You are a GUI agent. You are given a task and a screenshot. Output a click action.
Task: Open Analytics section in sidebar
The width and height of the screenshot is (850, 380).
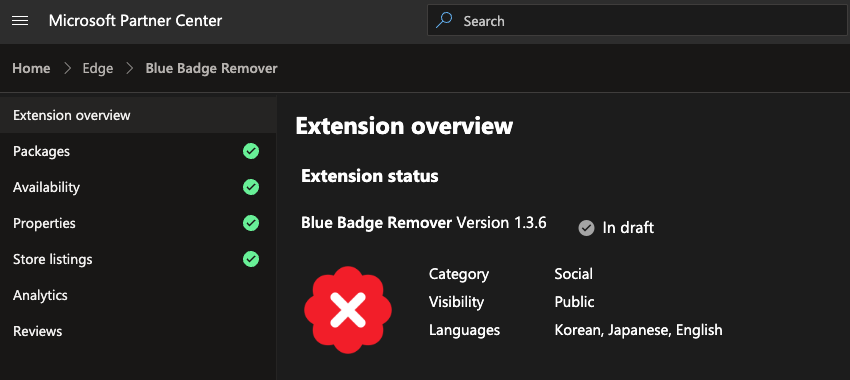(138, 295)
